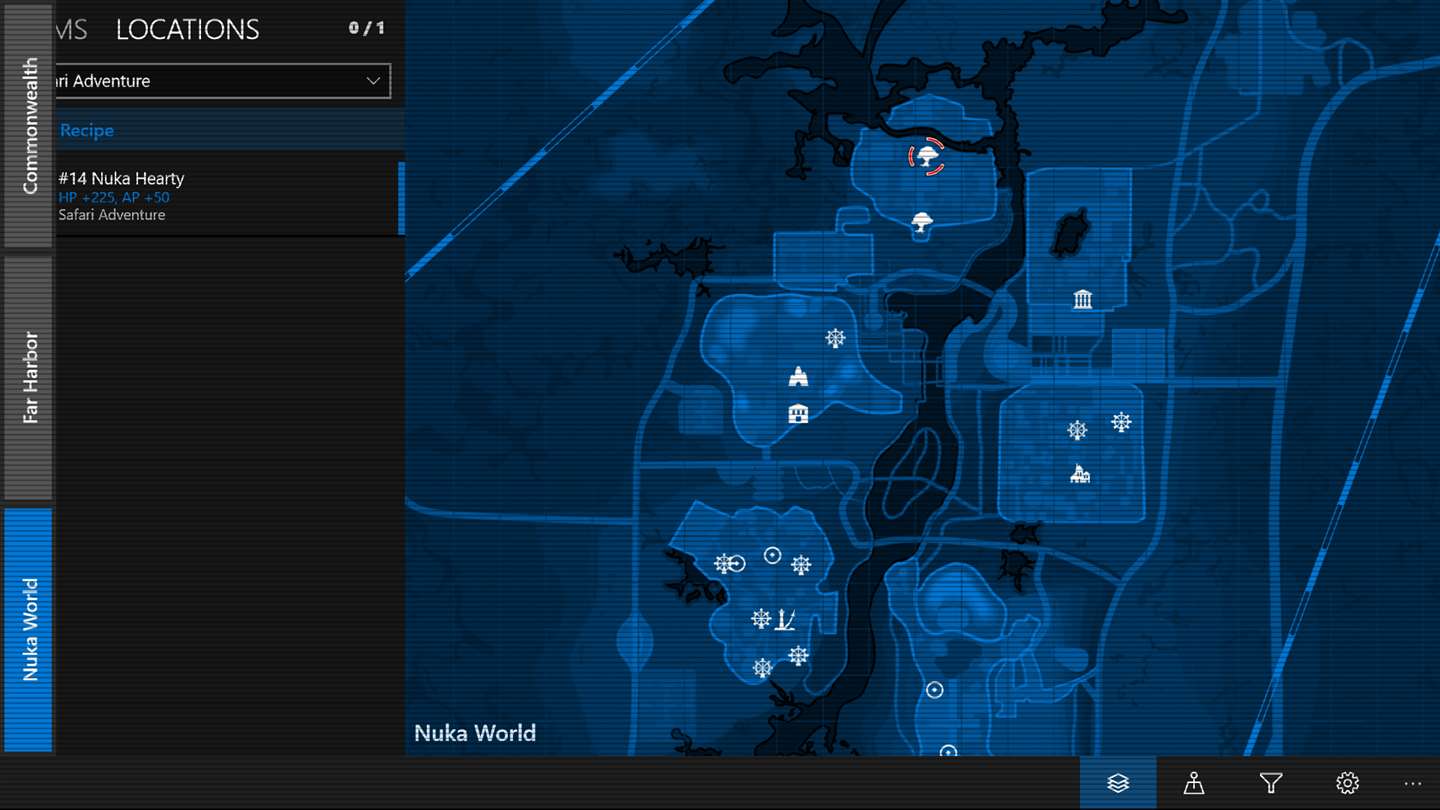
Task: Click the Recipe group header
Action: tap(230, 130)
